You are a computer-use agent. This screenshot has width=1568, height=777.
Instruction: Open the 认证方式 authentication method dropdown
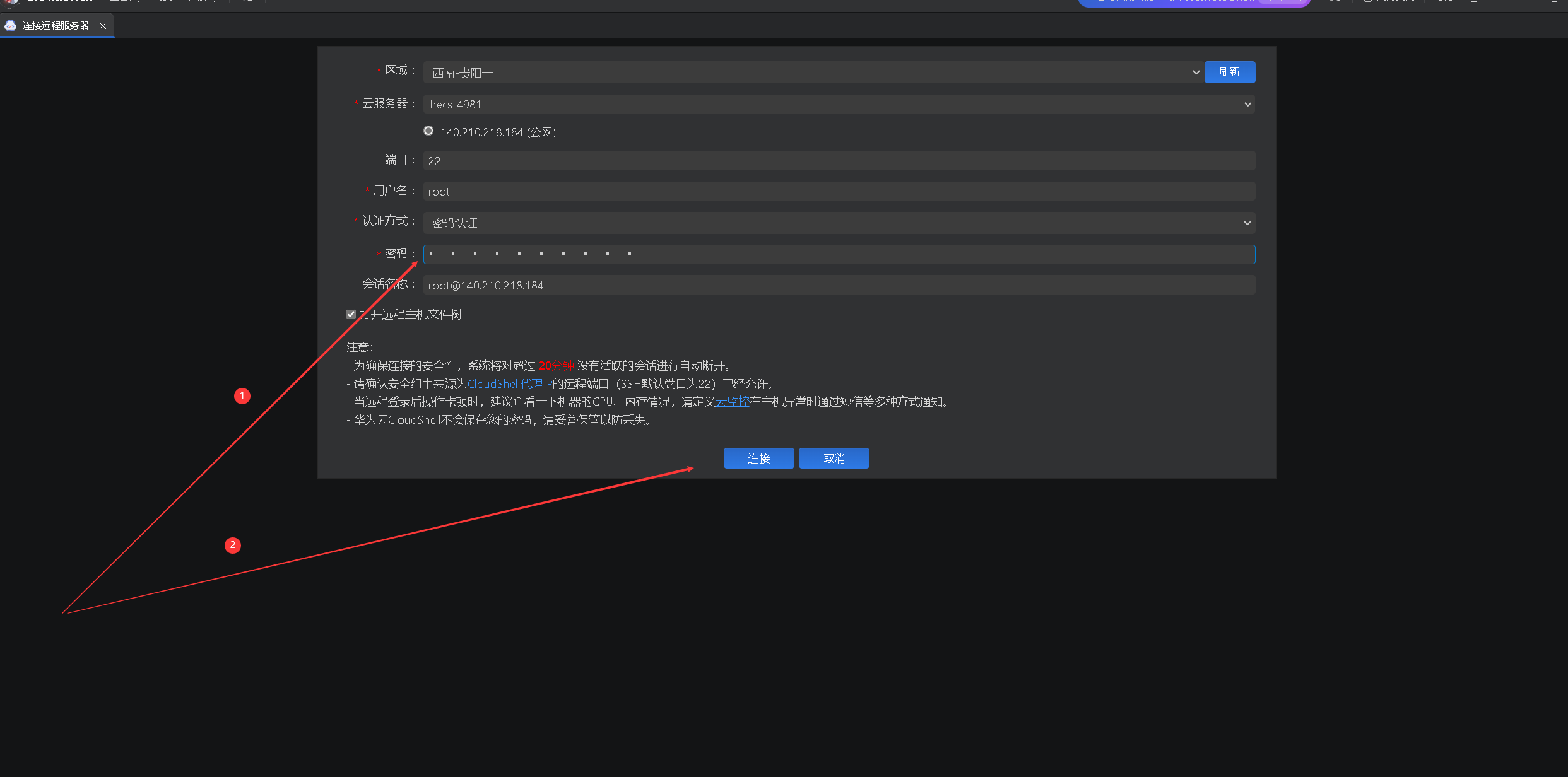839,223
